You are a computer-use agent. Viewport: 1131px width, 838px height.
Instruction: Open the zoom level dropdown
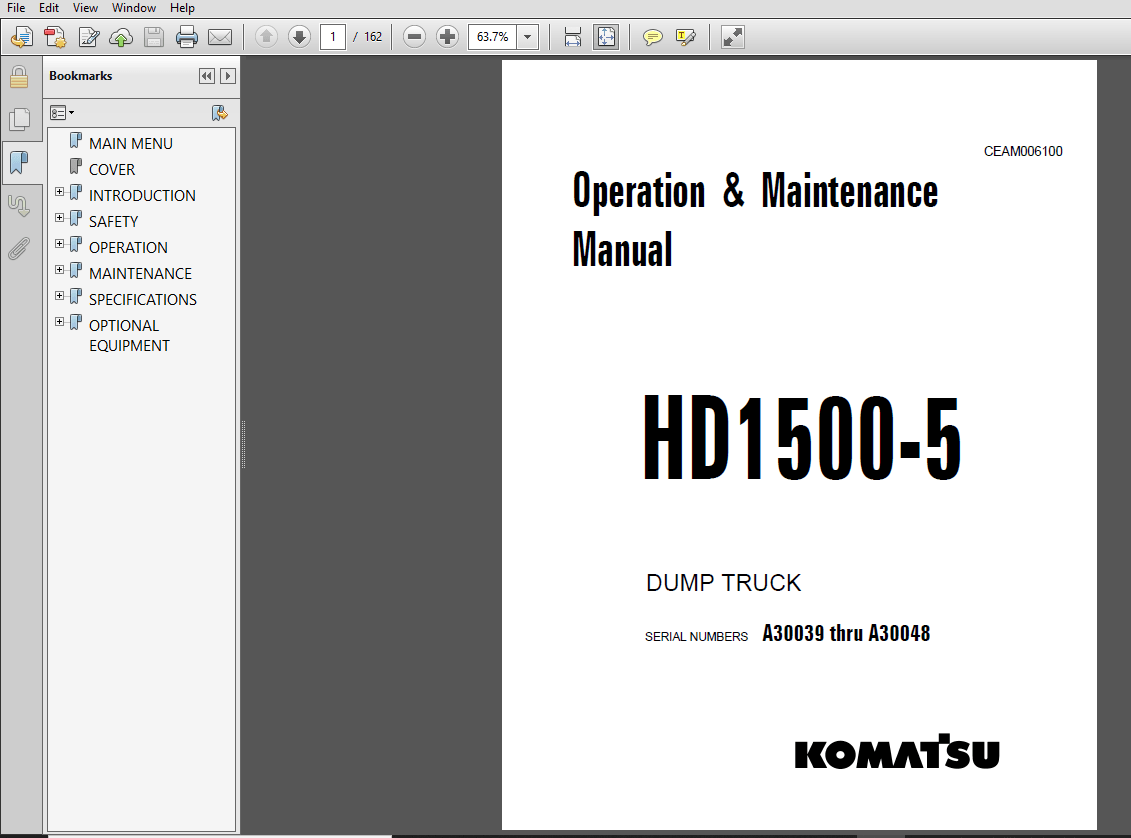coord(526,37)
